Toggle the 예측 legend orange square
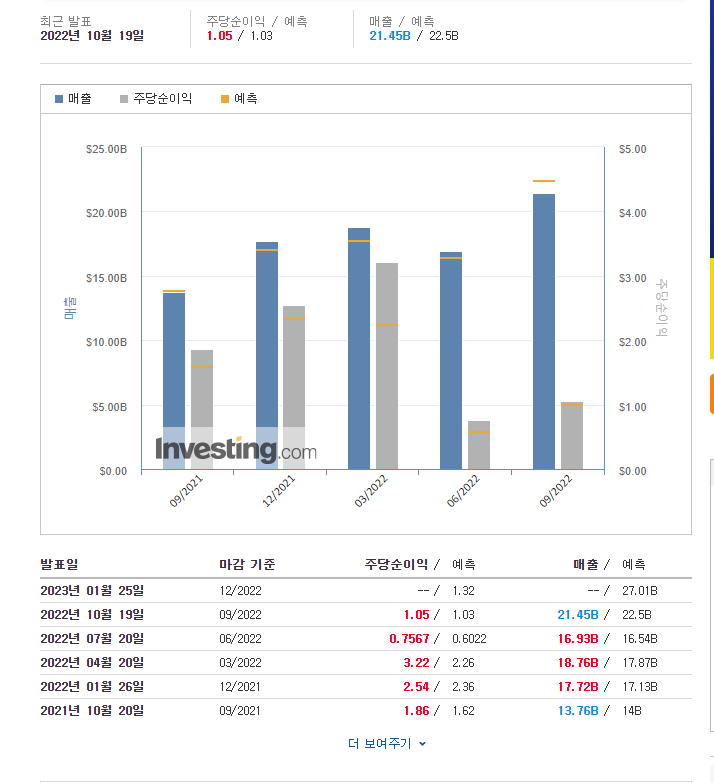Screen dimensions: 714x783 [x=225, y=99]
